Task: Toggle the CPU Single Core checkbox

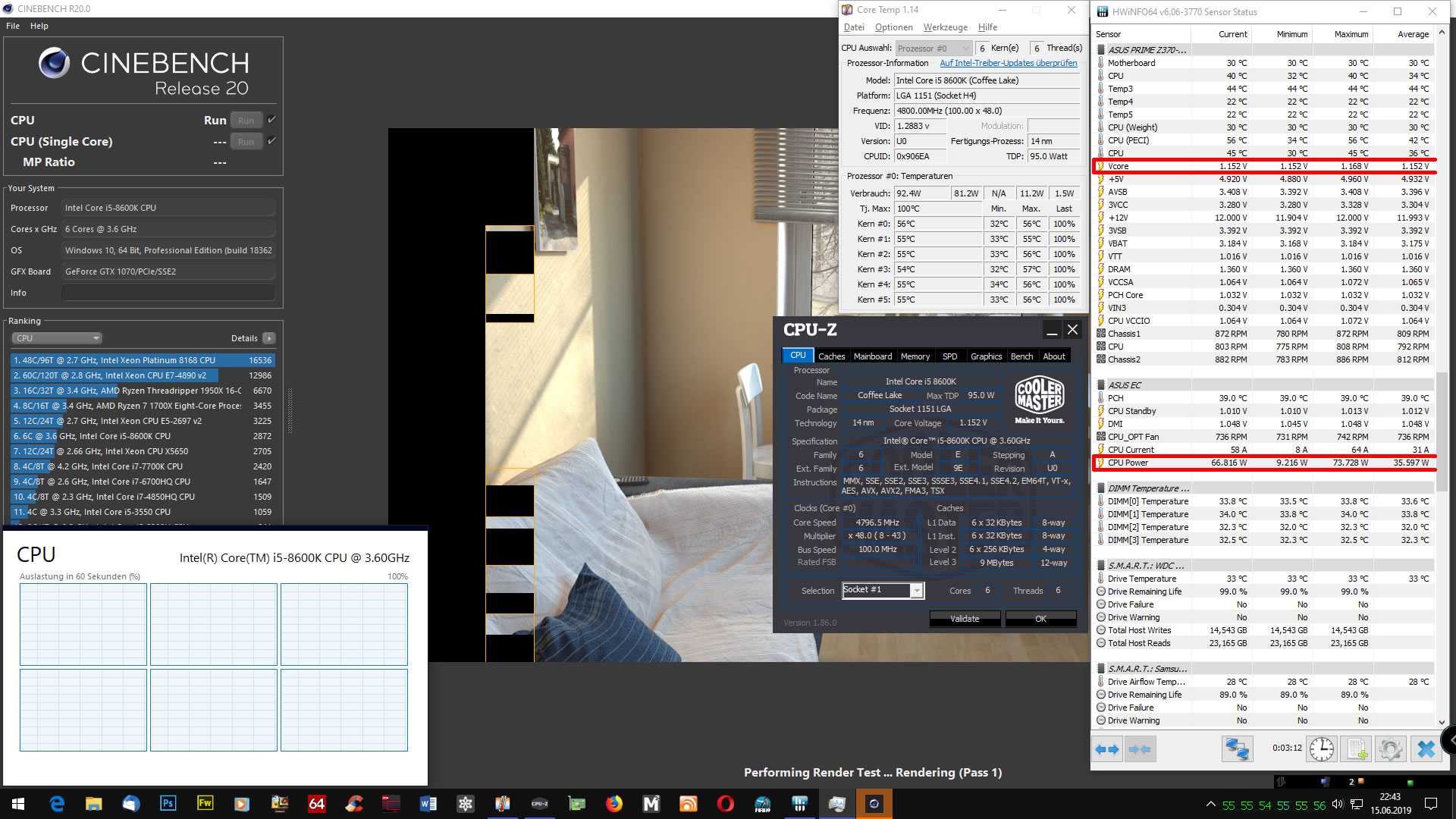Action: [x=272, y=141]
